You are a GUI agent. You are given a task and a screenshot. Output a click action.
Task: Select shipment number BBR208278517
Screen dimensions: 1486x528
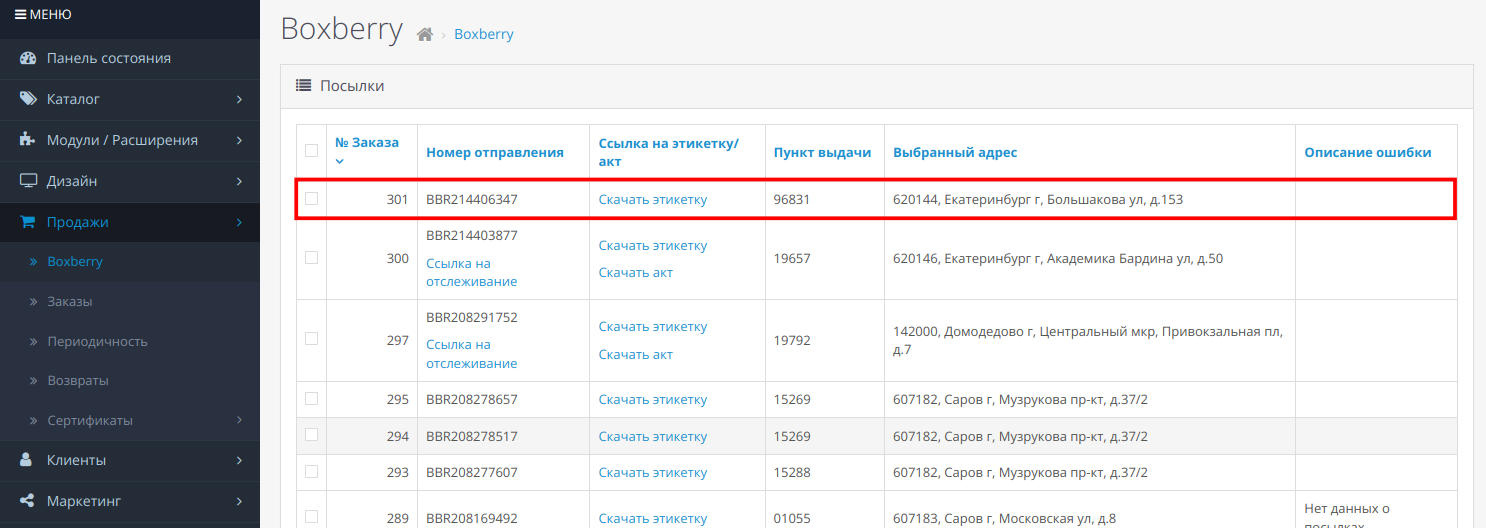pyautogui.click(x=472, y=436)
